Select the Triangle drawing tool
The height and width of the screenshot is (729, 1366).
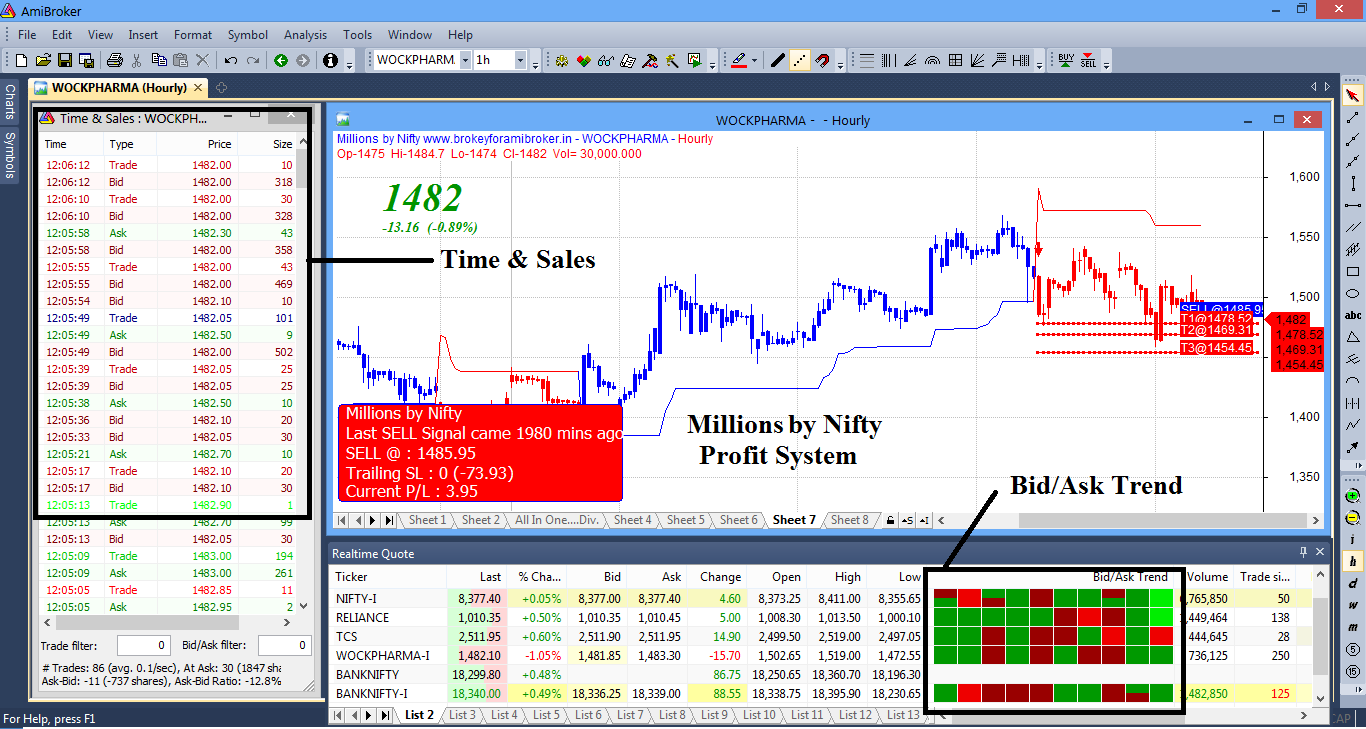(1353, 338)
